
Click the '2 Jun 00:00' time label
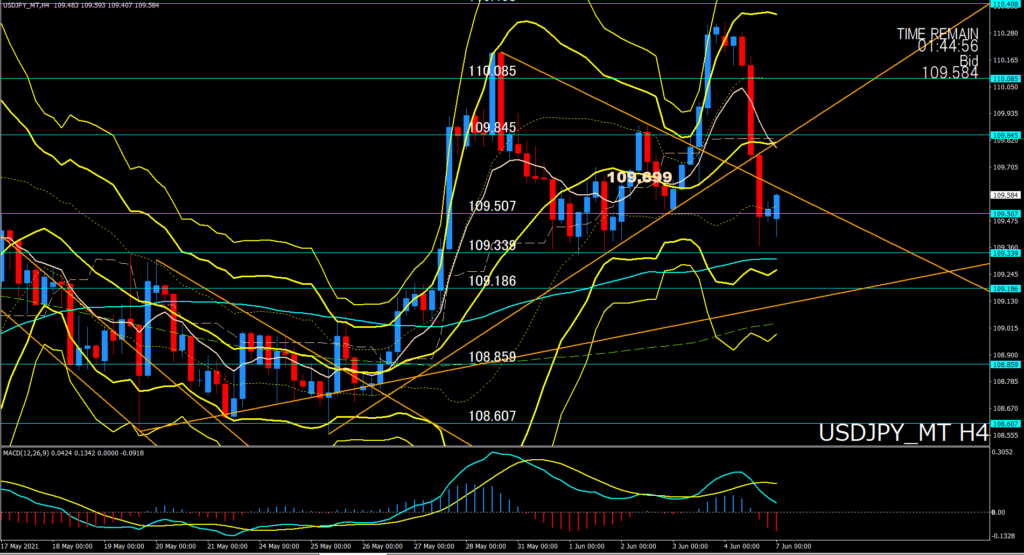[638, 546]
